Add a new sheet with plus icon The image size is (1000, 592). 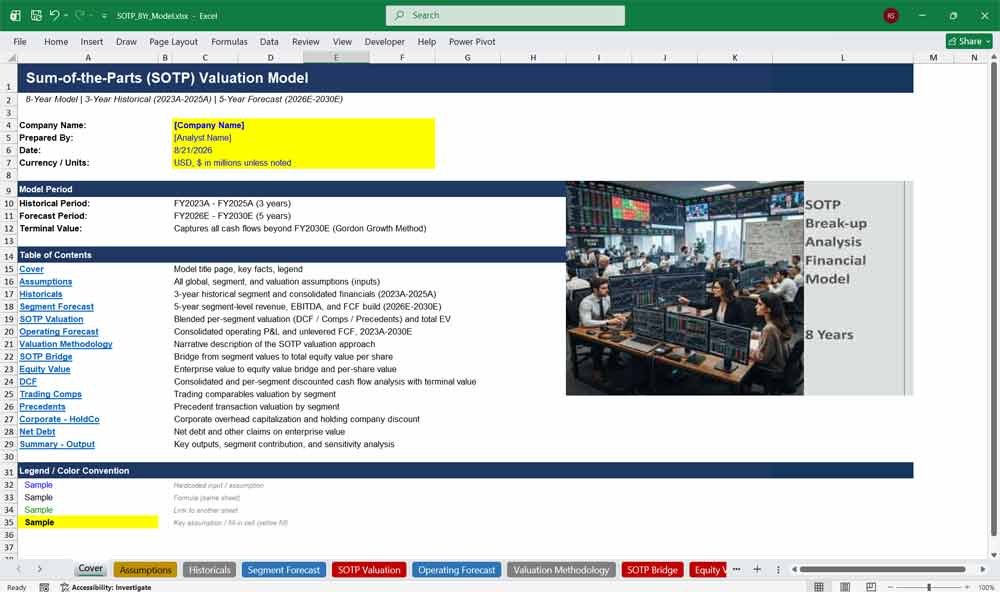757,569
